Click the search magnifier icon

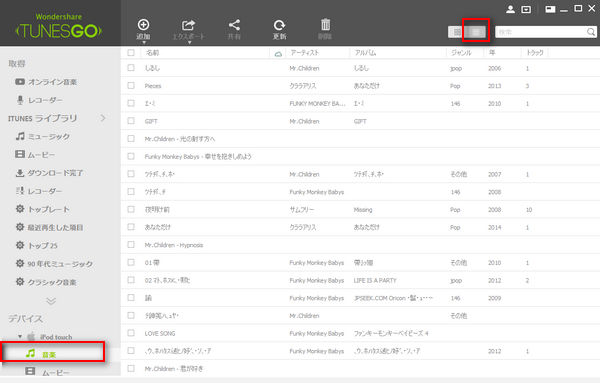point(591,32)
